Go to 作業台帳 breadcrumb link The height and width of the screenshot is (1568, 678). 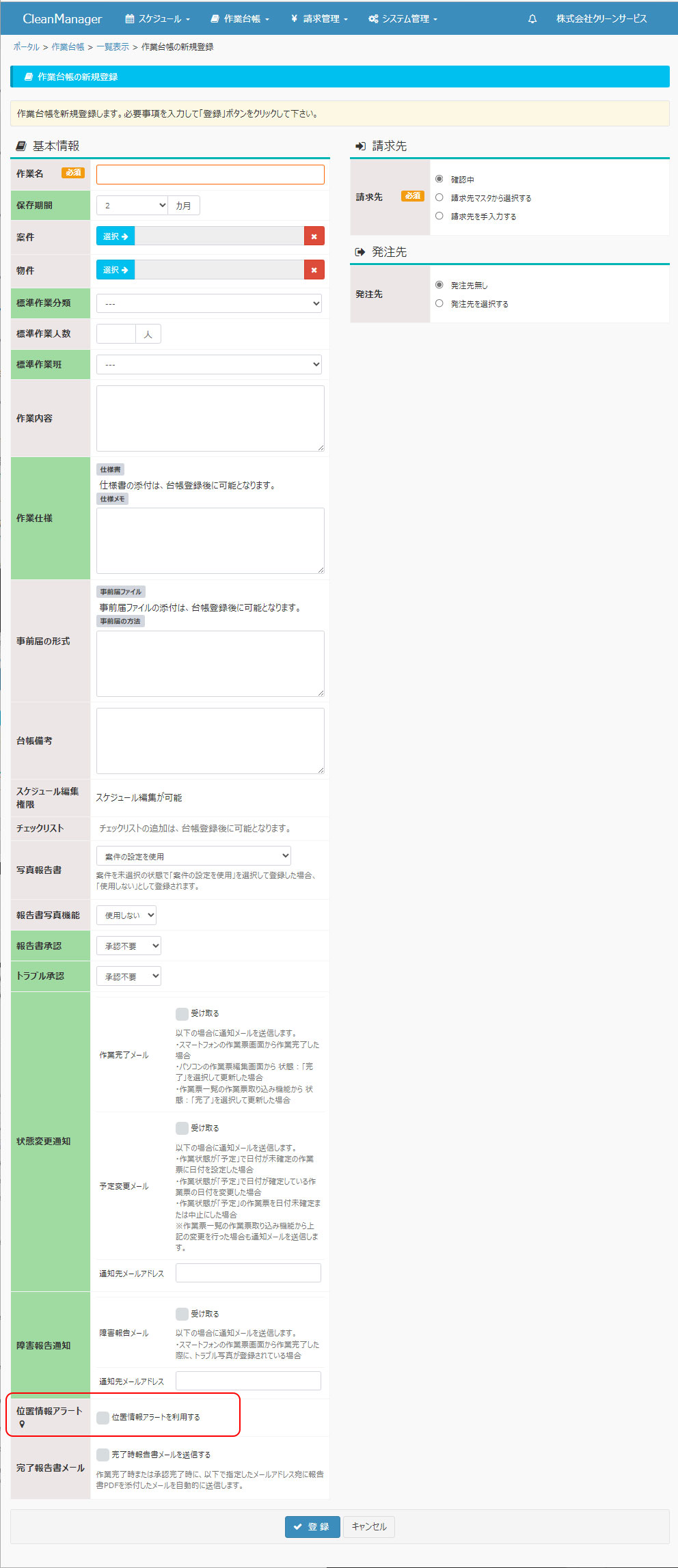[x=68, y=47]
